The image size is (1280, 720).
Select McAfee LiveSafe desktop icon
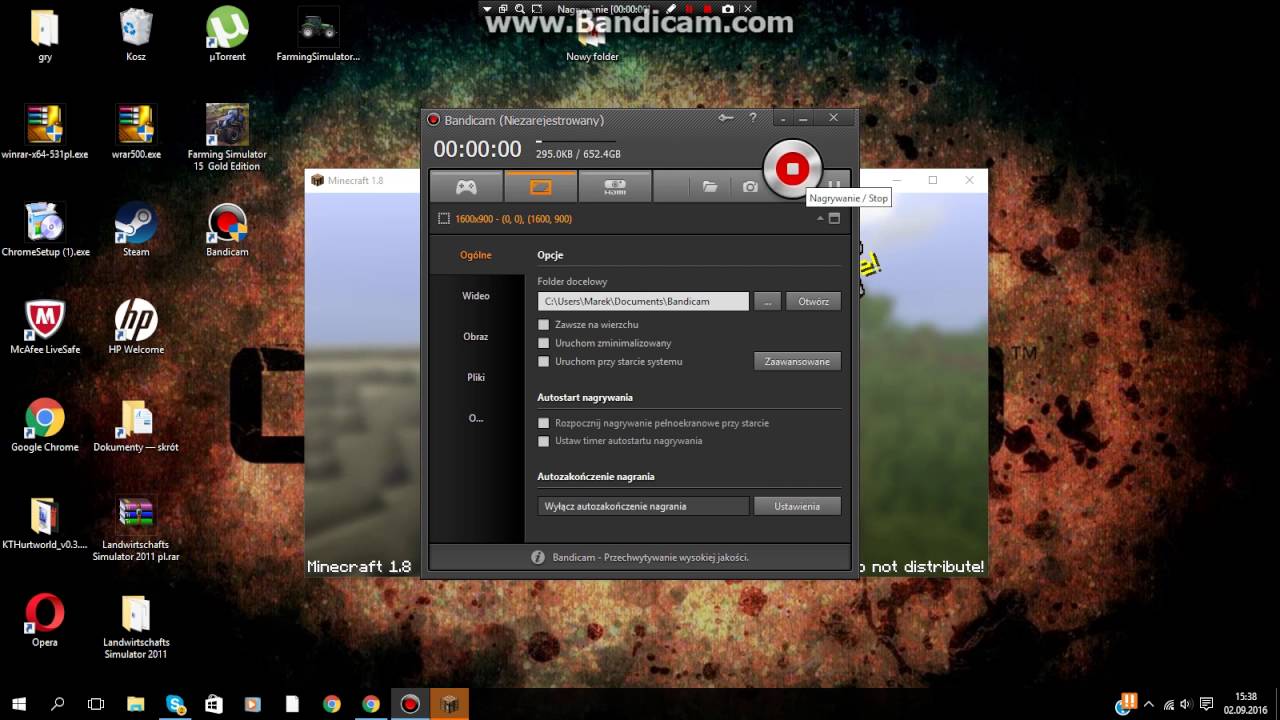pyautogui.click(x=45, y=327)
